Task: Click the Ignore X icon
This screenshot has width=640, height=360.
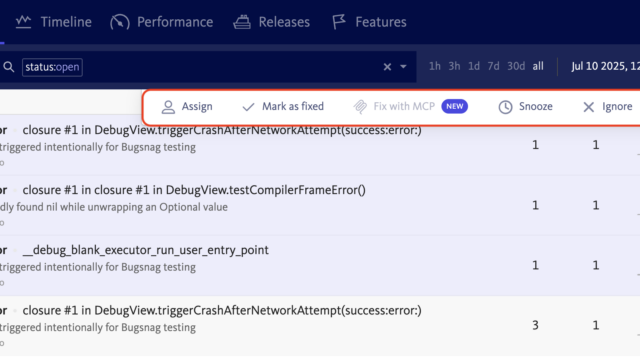Action: (x=588, y=107)
